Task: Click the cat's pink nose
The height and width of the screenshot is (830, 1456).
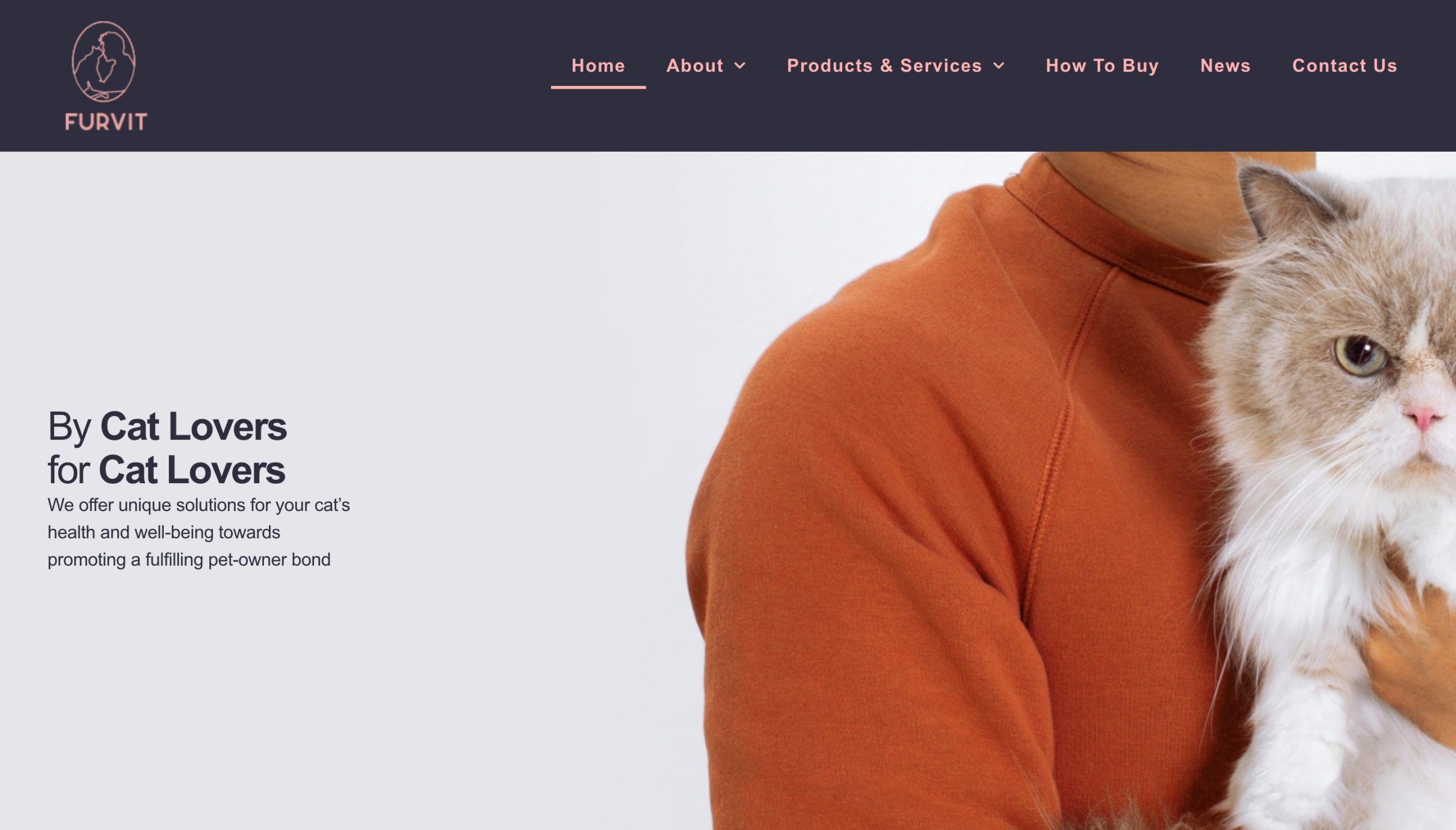Action: pos(1424,418)
